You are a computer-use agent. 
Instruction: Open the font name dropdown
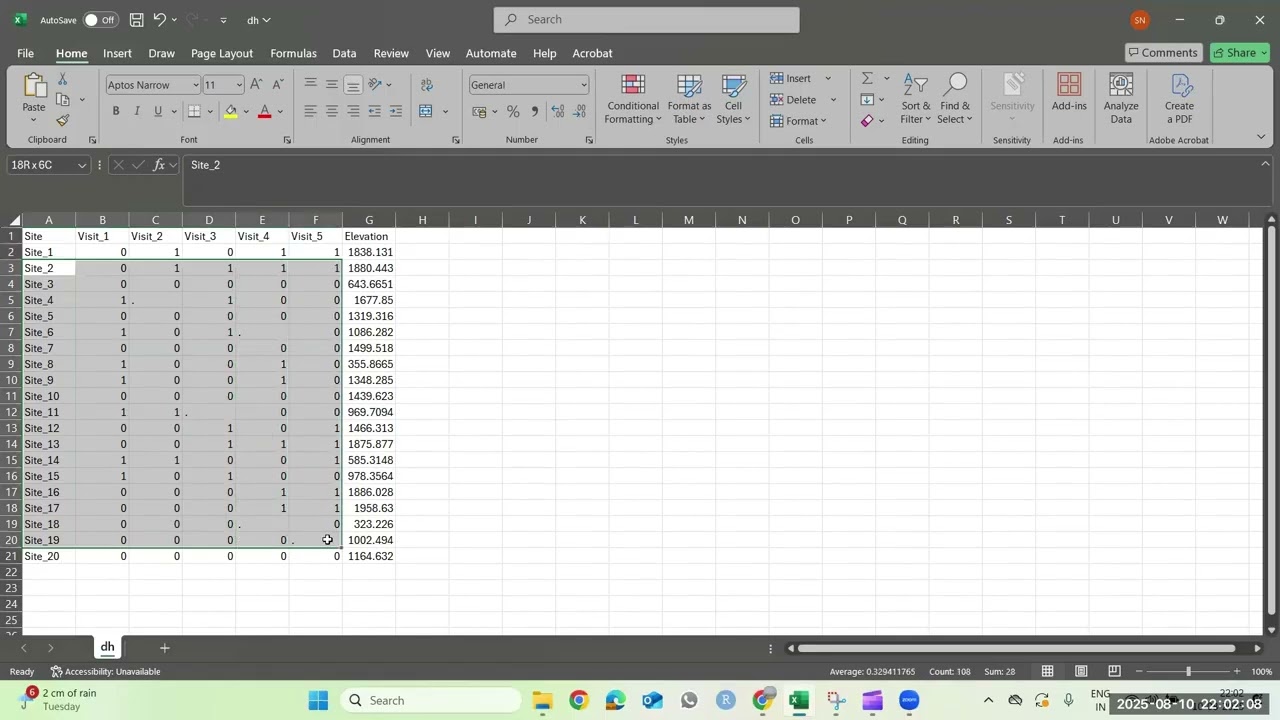(x=195, y=85)
